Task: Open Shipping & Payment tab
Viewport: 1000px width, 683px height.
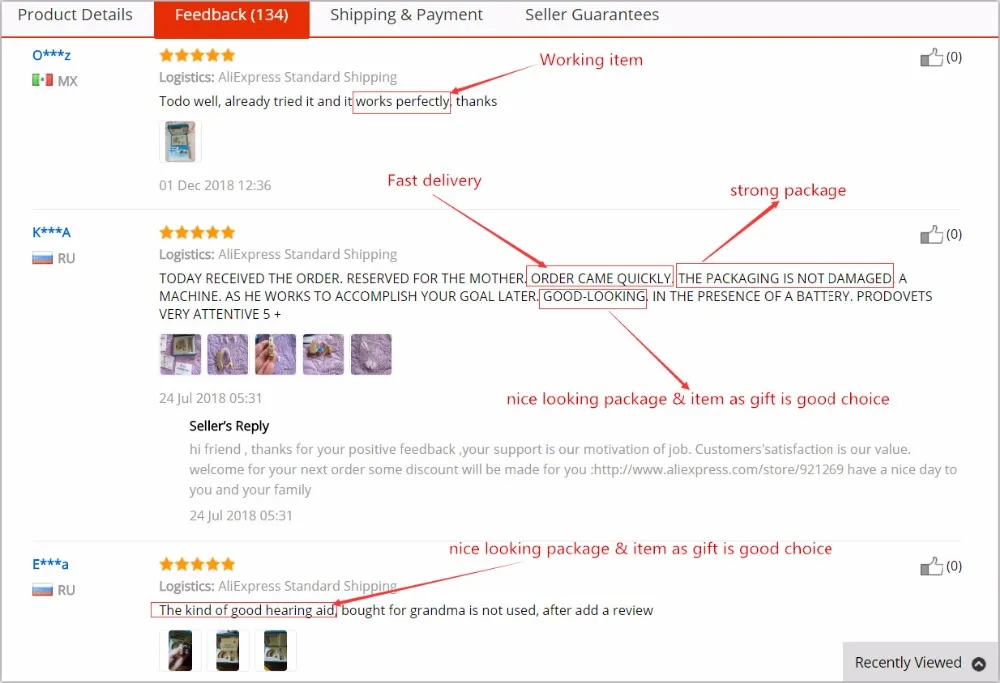Action: [406, 15]
